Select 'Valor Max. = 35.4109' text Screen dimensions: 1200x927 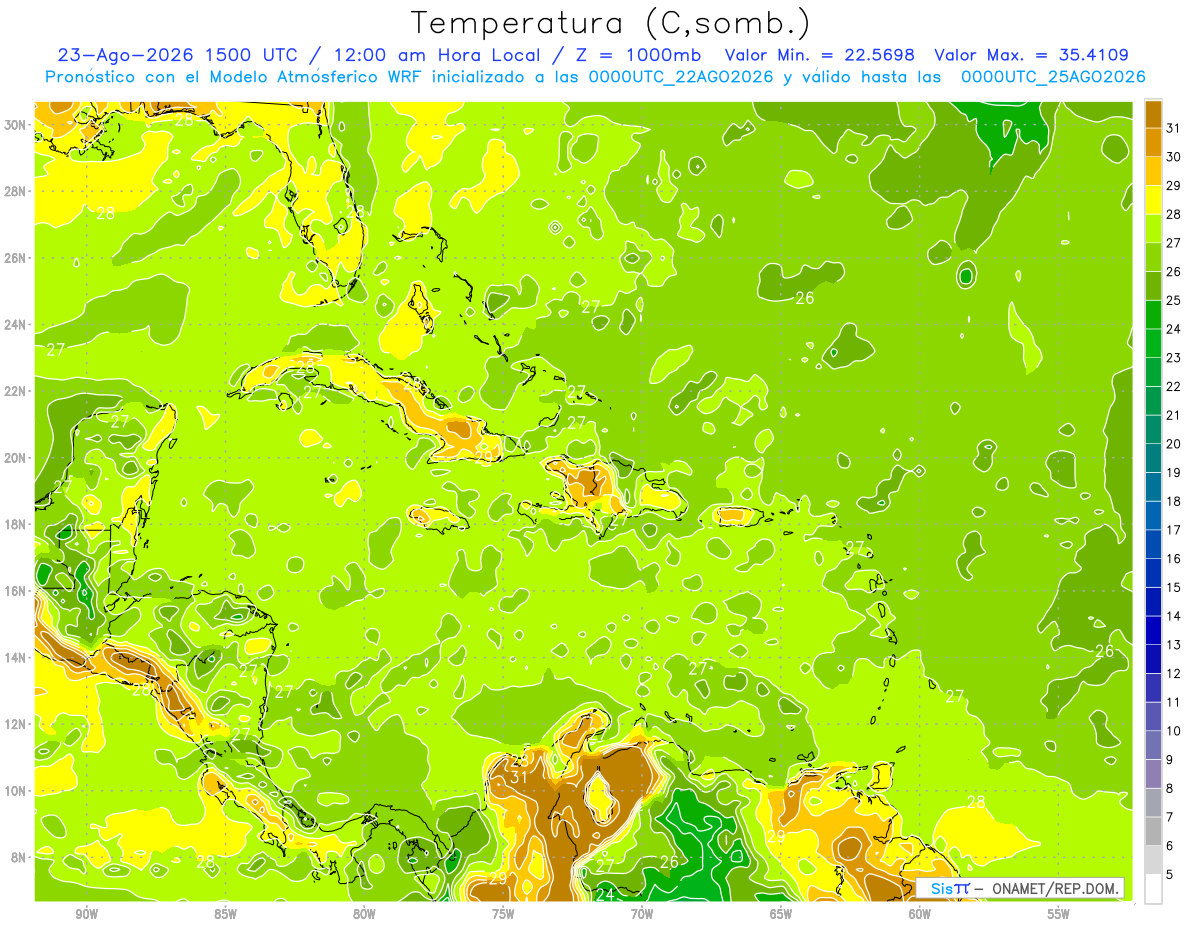tap(1031, 55)
